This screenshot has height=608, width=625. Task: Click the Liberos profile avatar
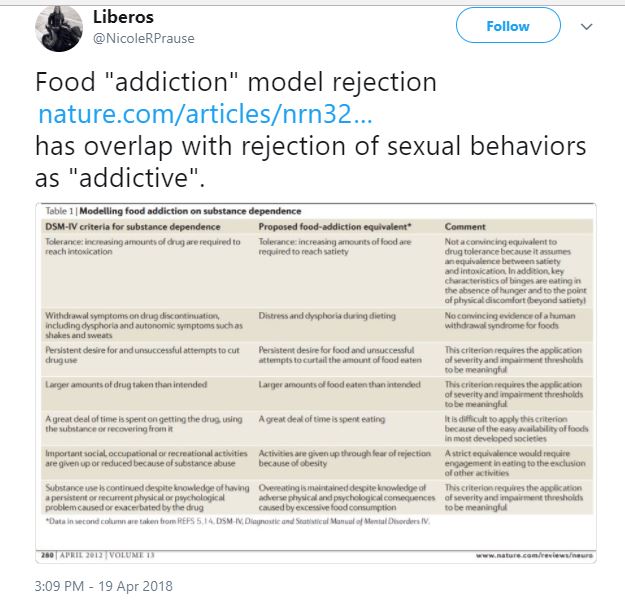pyautogui.click(x=58, y=29)
